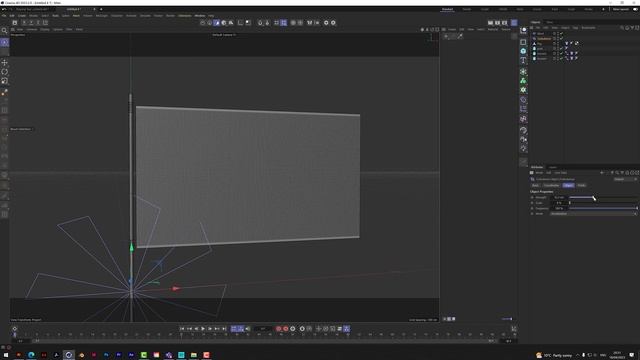This screenshot has width=640, height=360.
Task: Open the Windows Start menu
Action: pos(6,355)
